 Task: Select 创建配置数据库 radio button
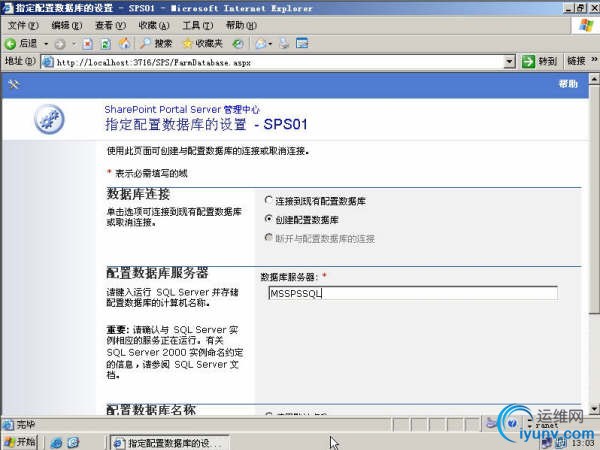(269, 218)
